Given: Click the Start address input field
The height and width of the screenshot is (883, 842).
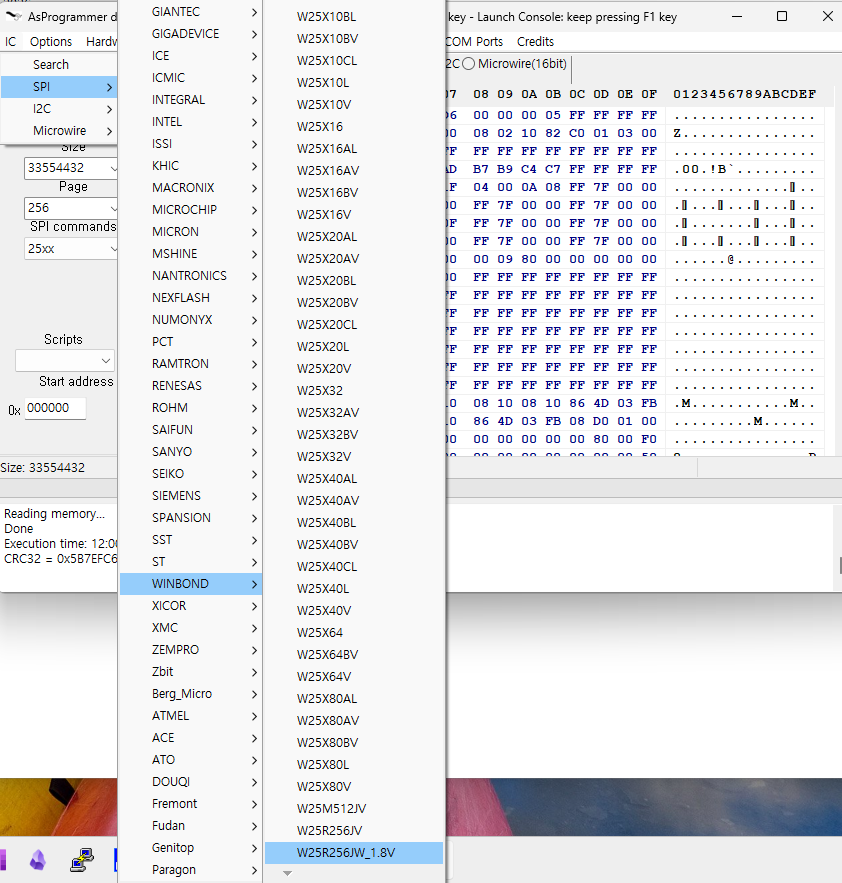Looking at the screenshot, I should click(55, 408).
